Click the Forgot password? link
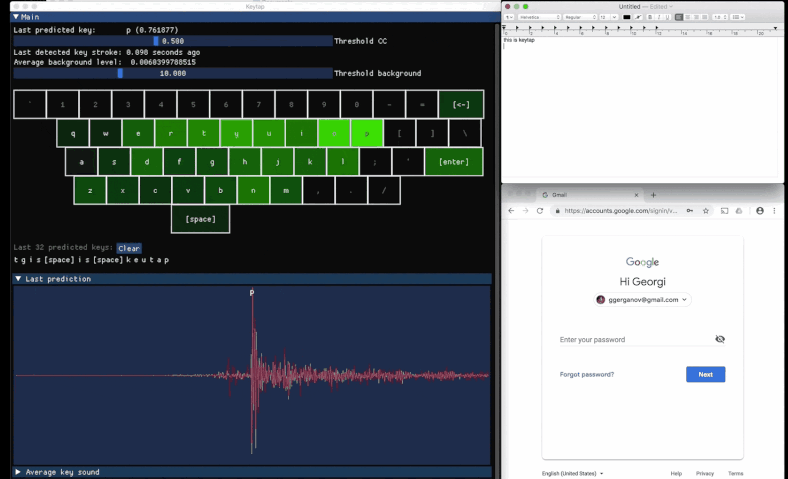 click(587, 374)
